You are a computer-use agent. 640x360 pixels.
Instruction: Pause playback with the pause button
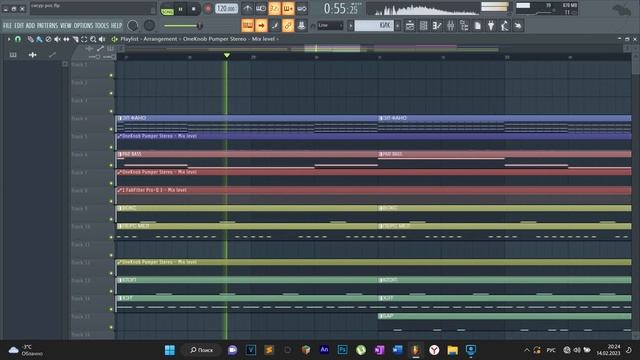[180, 9]
